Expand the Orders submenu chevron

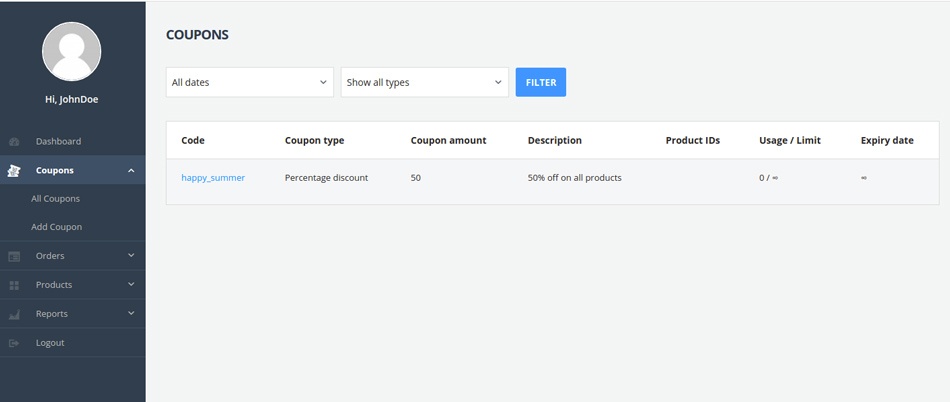pyautogui.click(x=131, y=256)
